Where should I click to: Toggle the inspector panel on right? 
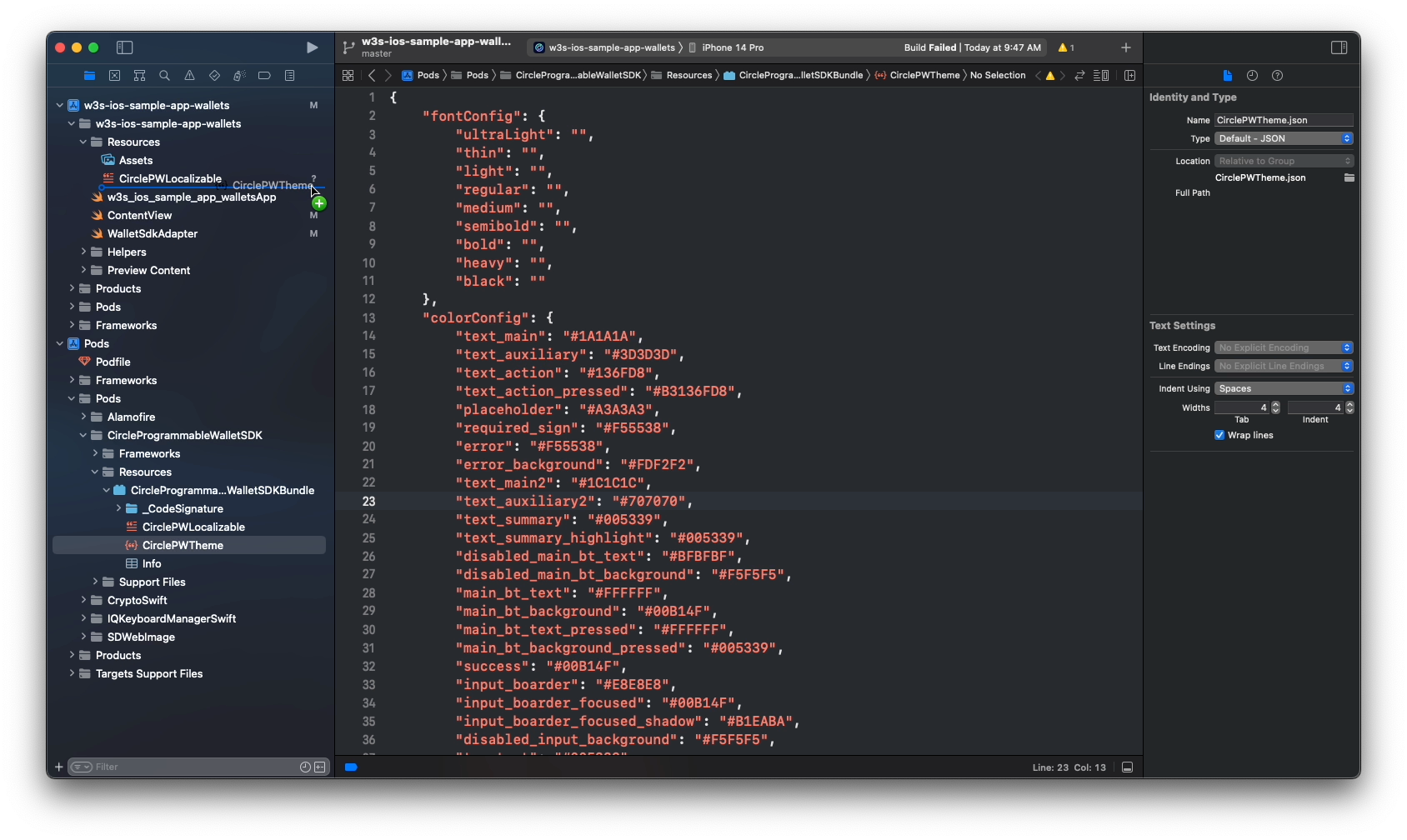click(x=1339, y=47)
